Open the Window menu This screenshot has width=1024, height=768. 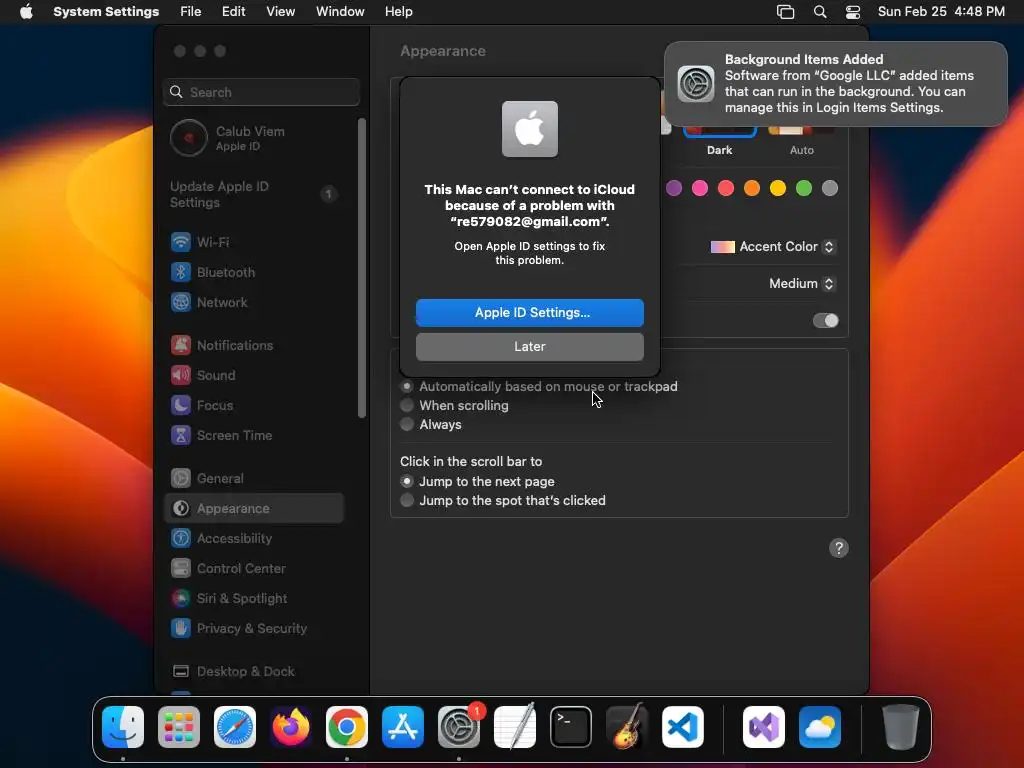tap(340, 12)
